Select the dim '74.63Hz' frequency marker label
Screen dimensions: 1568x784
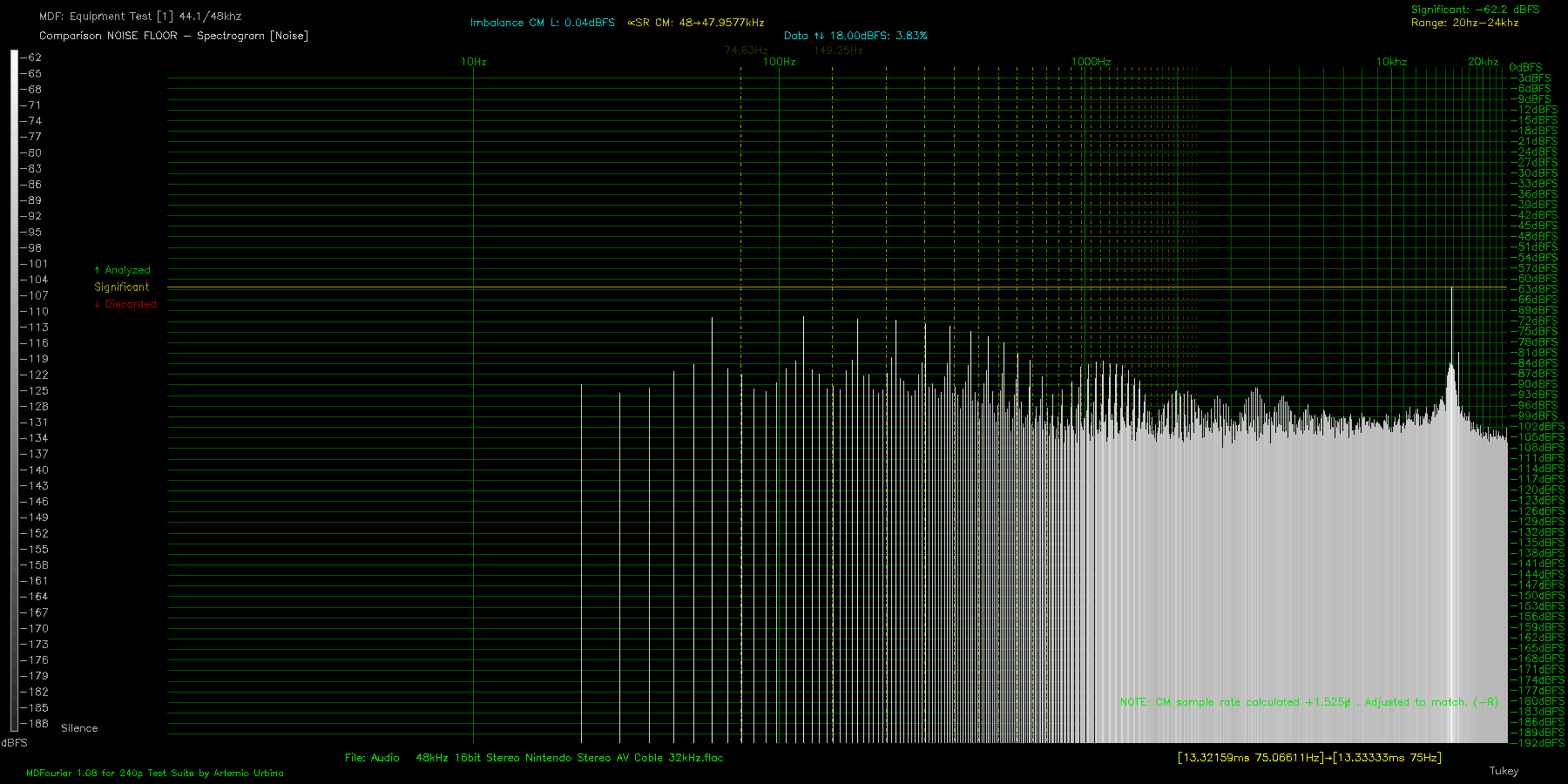coord(746,50)
